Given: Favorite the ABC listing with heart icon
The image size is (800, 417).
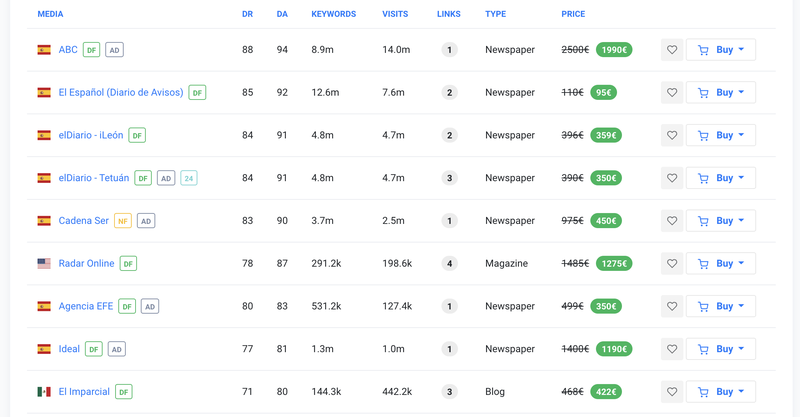Looking at the screenshot, I should [x=672, y=50].
